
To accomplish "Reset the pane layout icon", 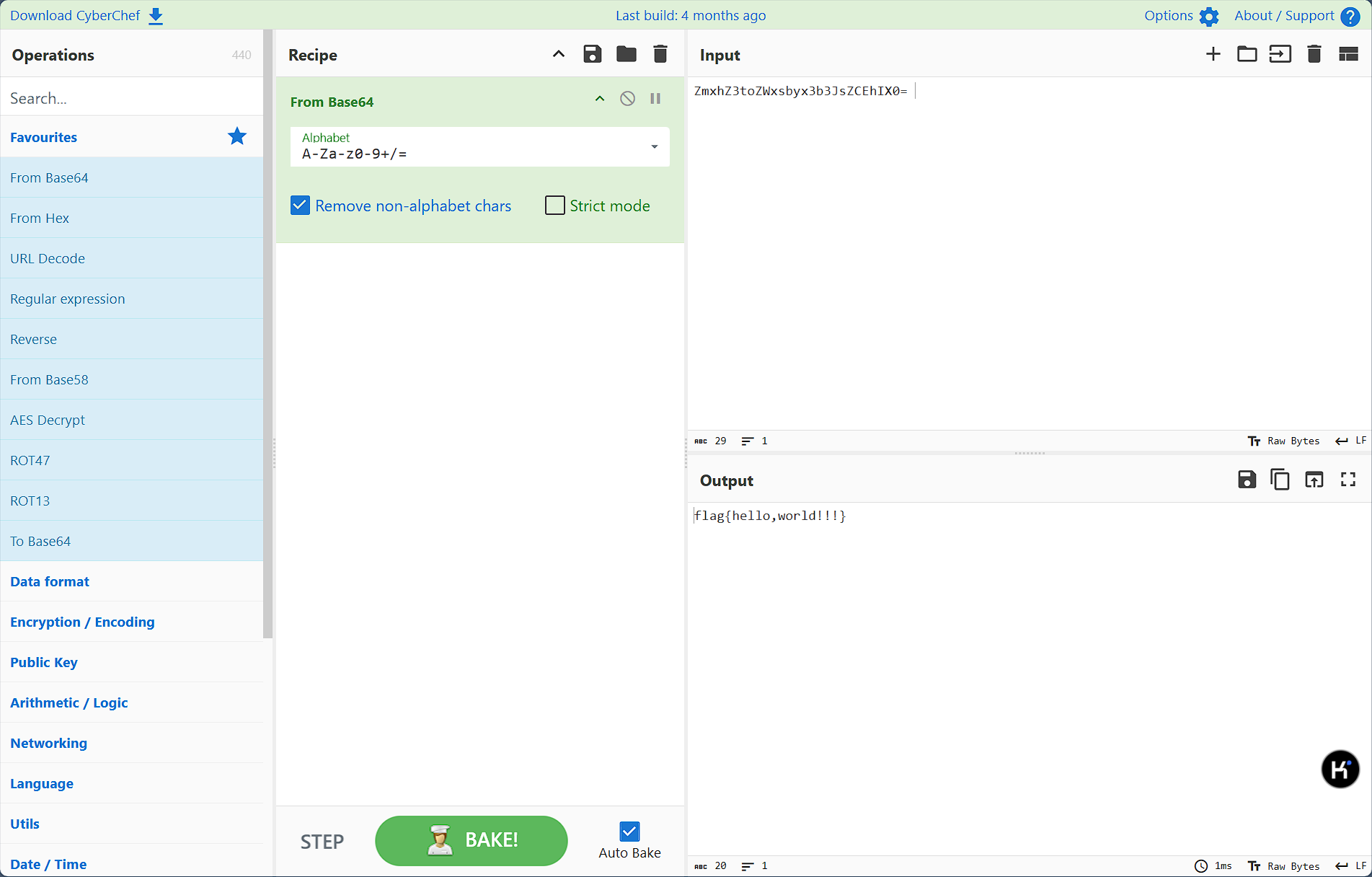I will point(1348,54).
